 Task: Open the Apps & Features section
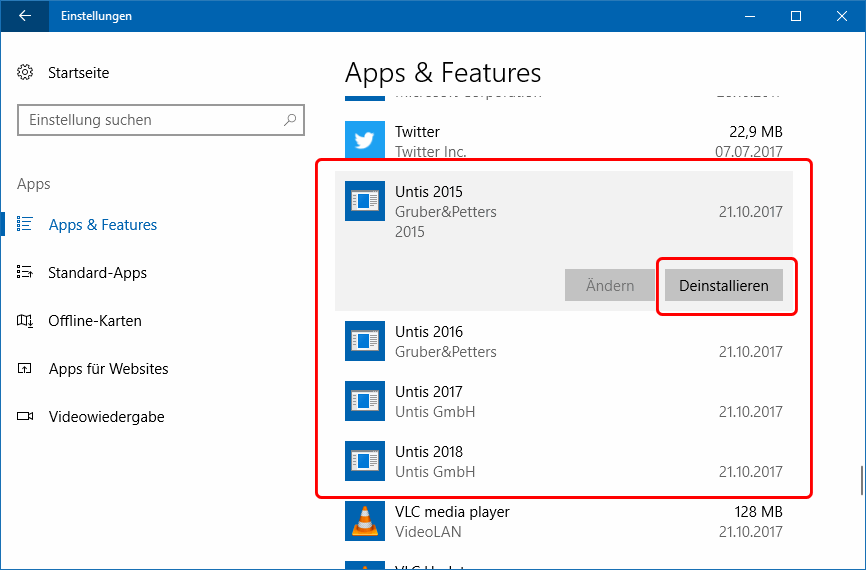click(102, 225)
